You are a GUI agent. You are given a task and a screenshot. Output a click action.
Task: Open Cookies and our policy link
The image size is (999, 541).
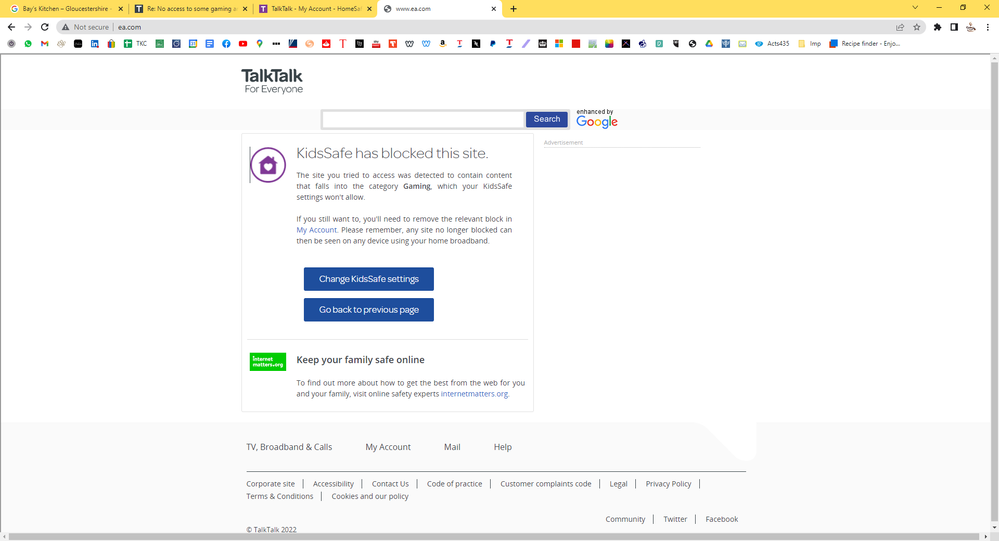(x=370, y=496)
